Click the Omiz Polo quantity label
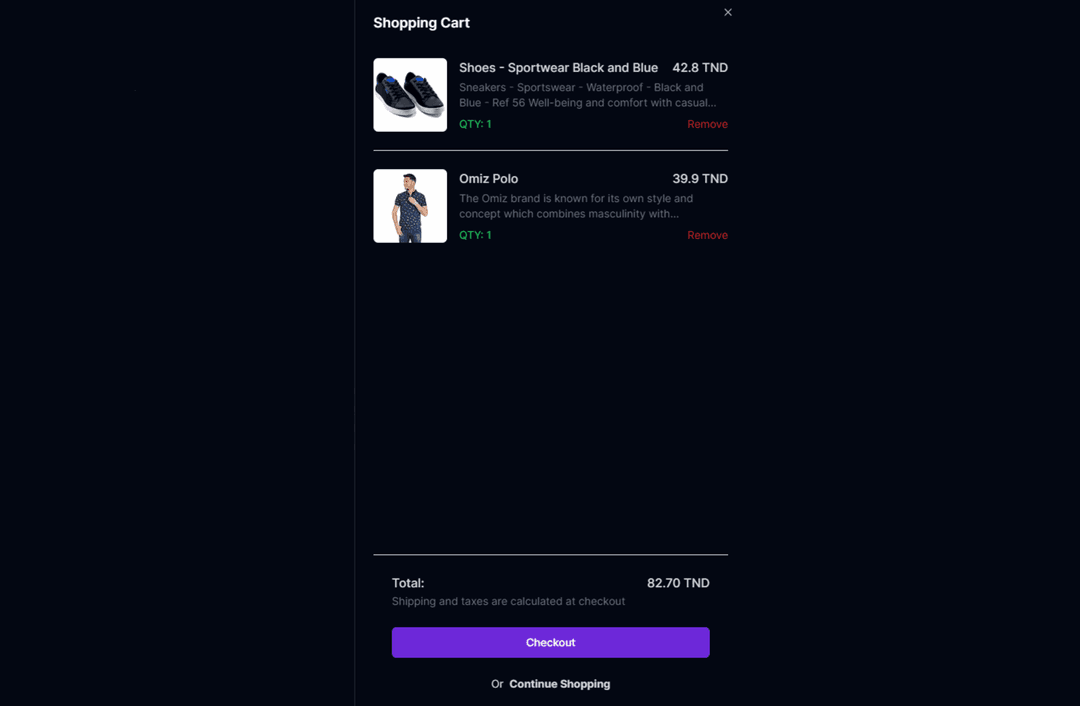 pos(475,235)
